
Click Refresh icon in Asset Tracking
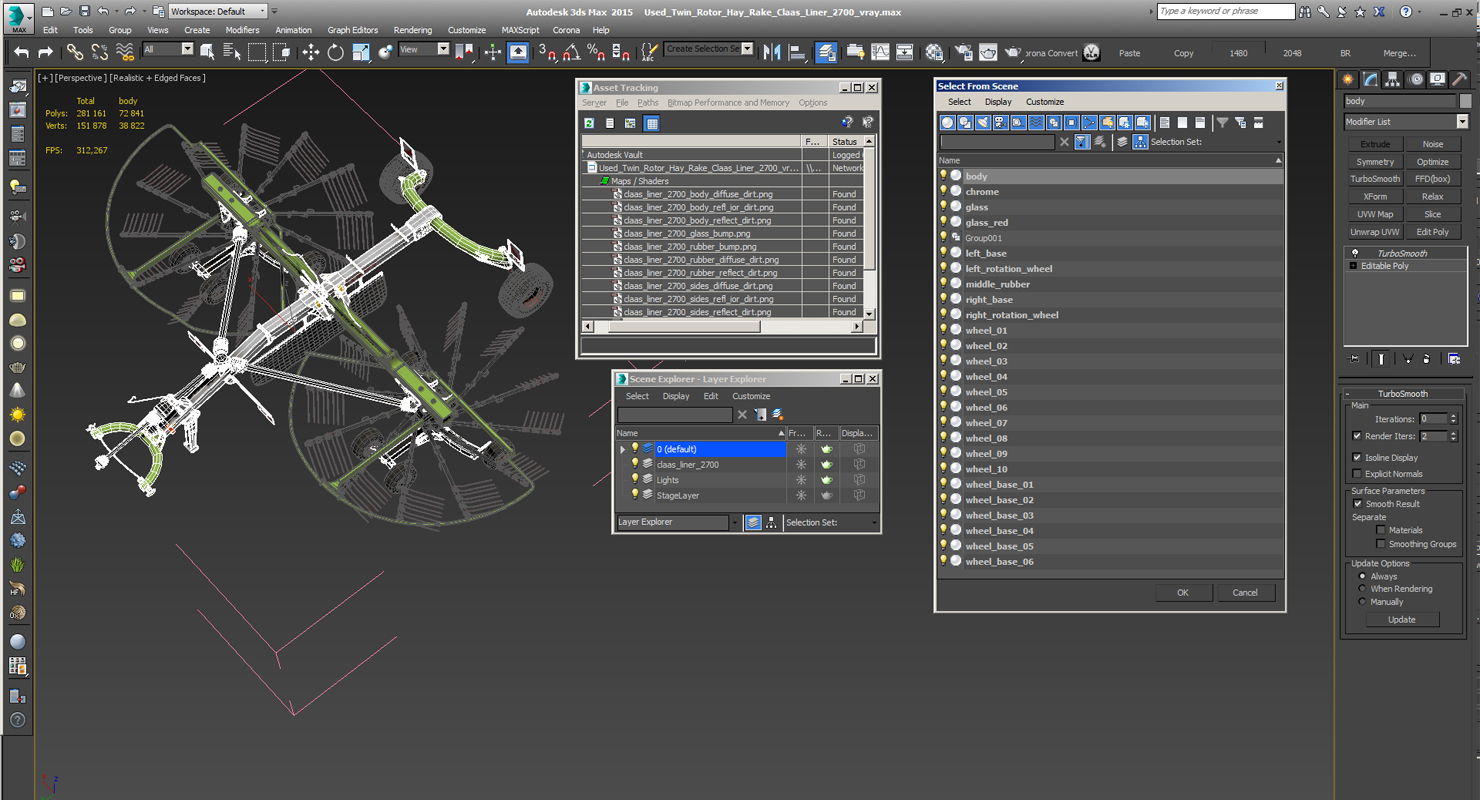tap(589, 123)
